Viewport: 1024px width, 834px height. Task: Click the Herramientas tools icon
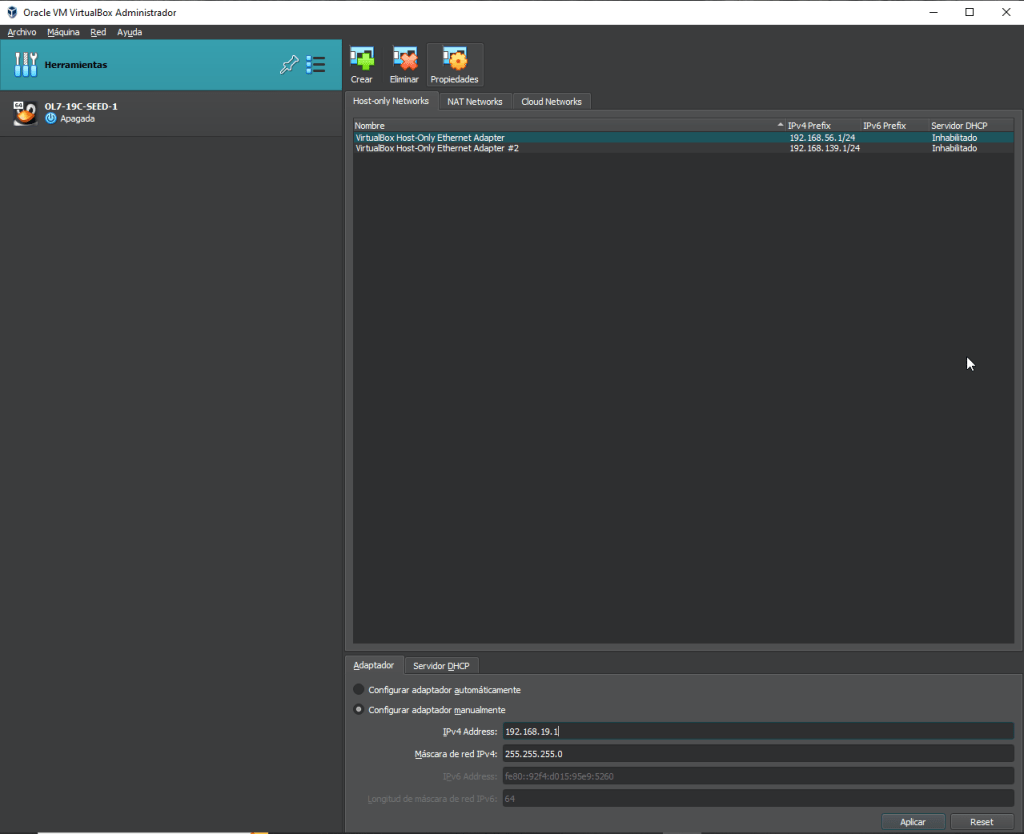click(x=25, y=65)
